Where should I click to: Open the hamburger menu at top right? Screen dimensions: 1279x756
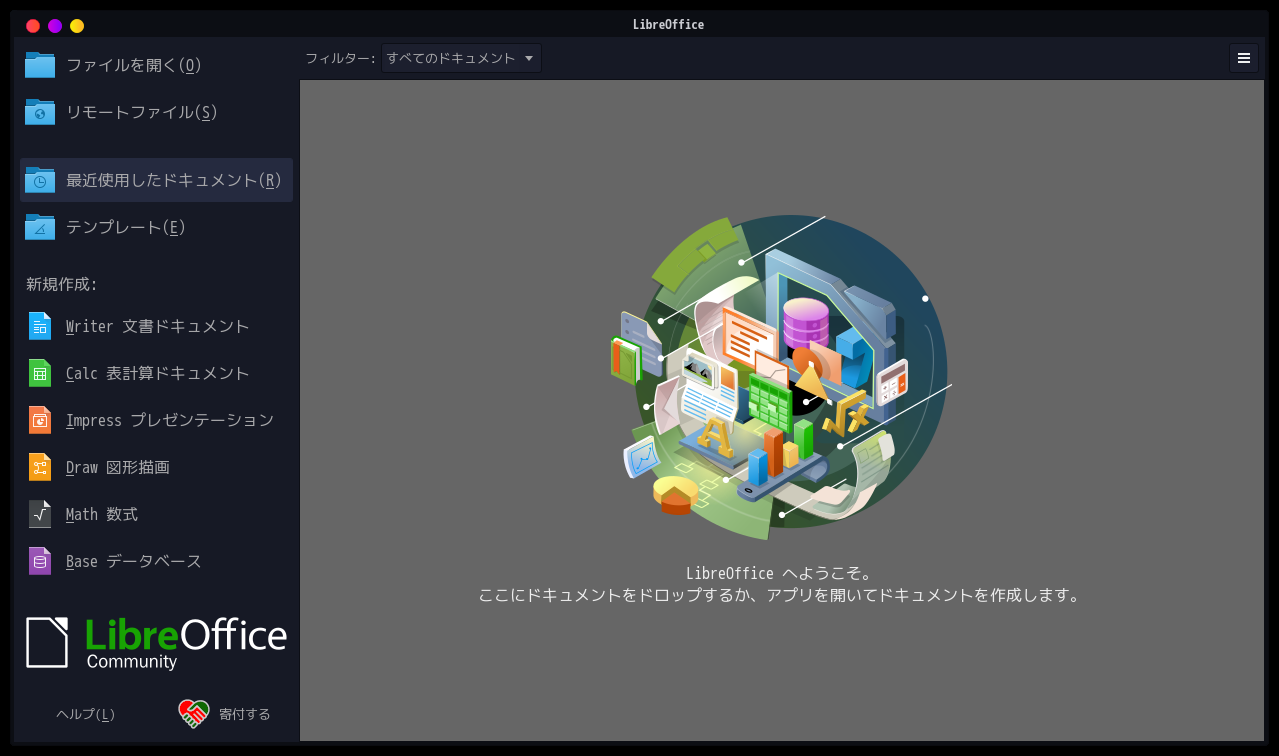(1243, 58)
